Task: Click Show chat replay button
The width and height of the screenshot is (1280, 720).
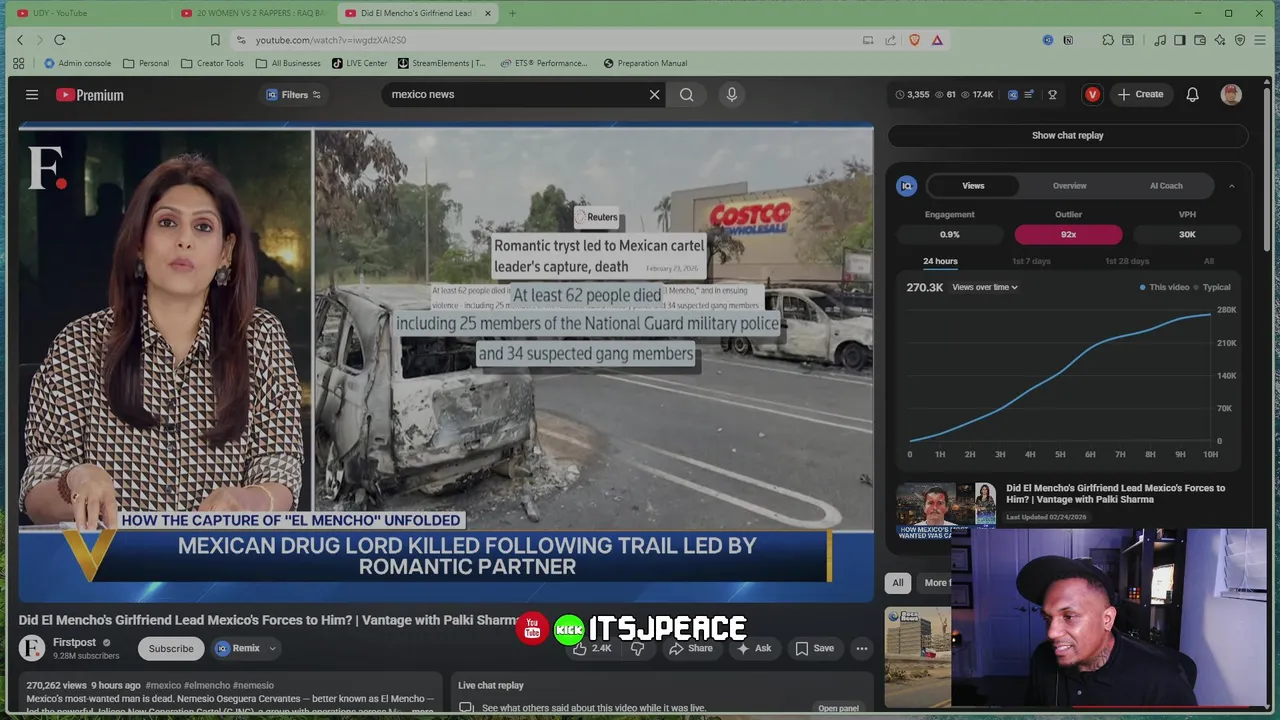Action: click(x=1067, y=136)
